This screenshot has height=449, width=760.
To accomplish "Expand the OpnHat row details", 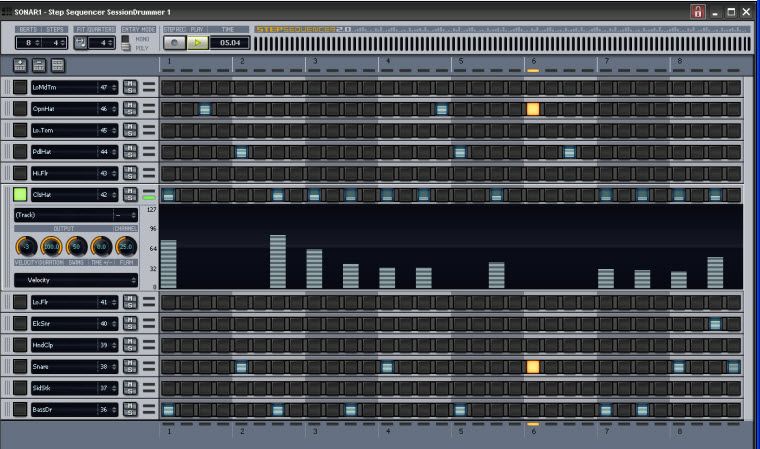I will [149, 109].
